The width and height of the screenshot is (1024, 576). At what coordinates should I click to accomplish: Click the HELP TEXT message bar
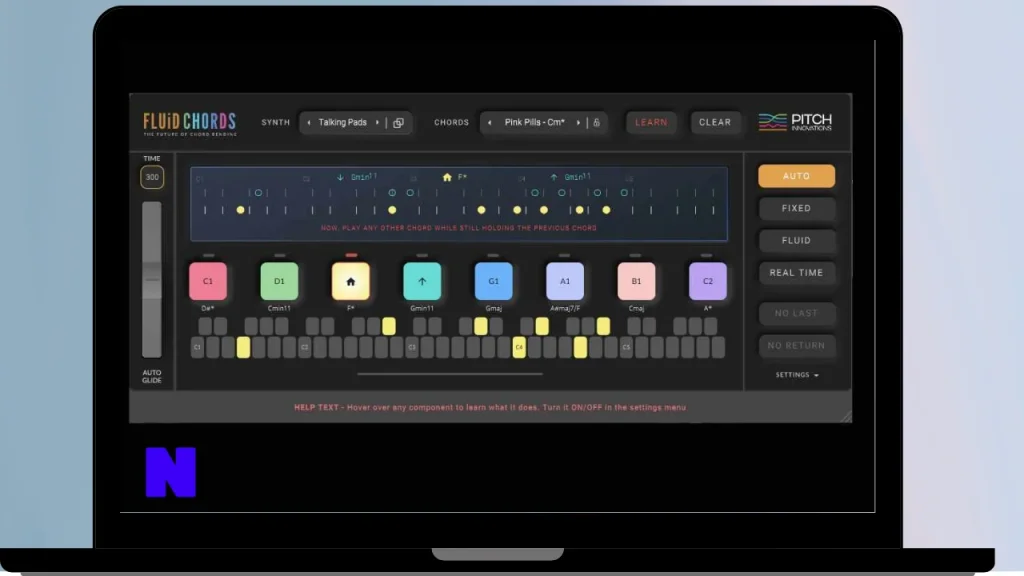(490, 408)
